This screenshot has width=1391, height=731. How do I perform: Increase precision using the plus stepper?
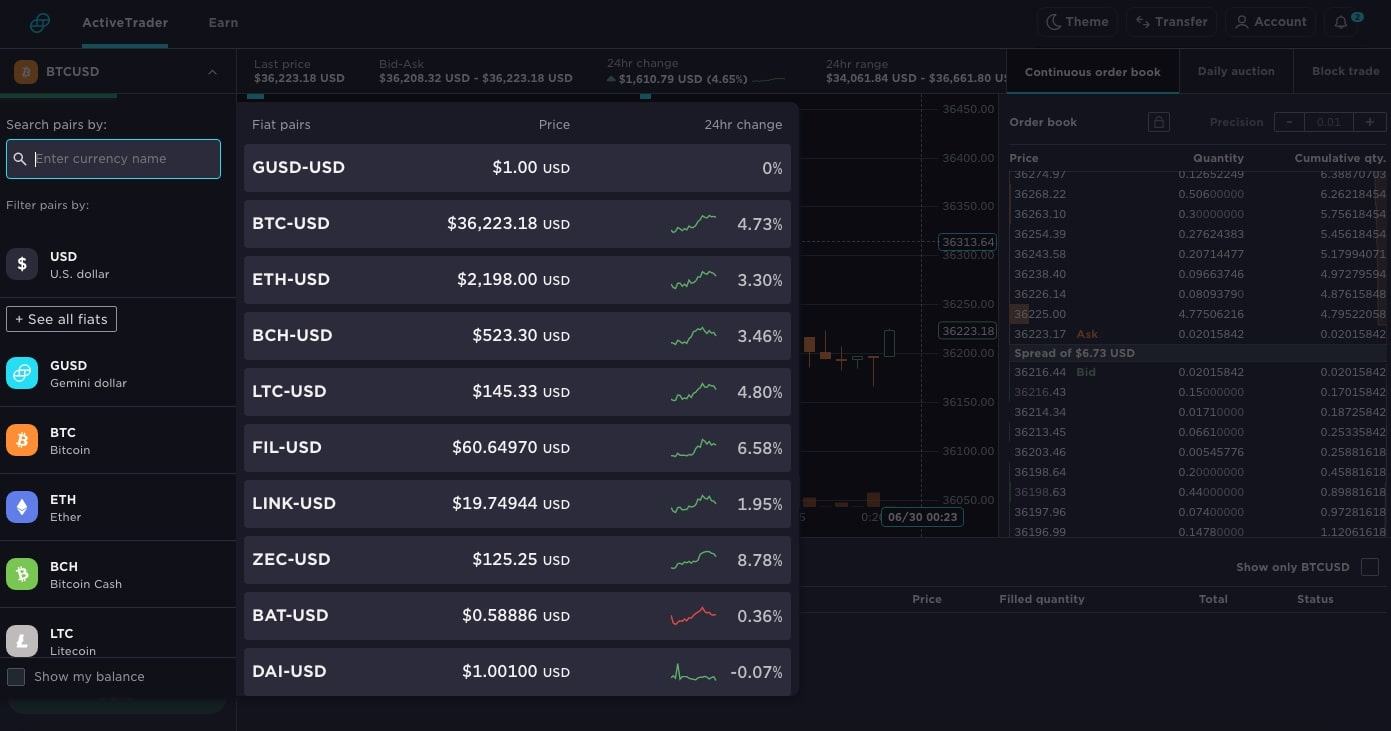click(x=1369, y=121)
